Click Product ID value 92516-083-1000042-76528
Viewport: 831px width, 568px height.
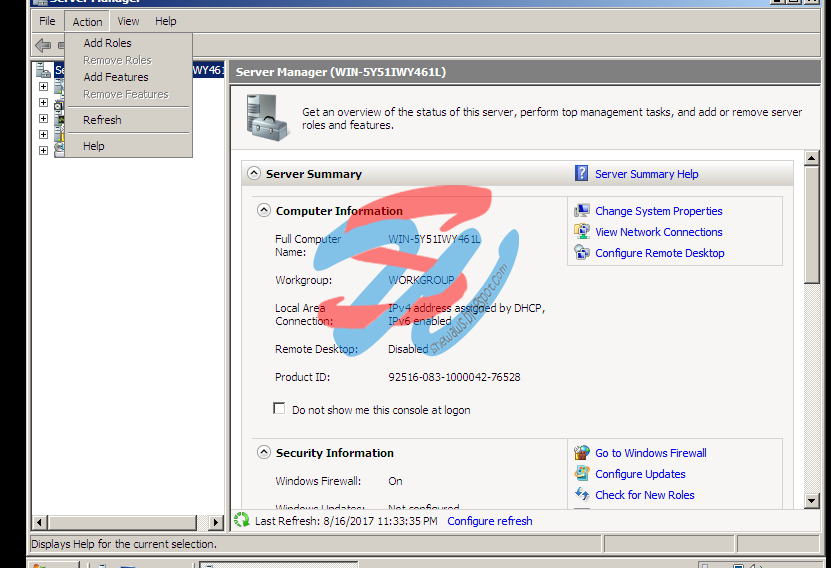pyautogui.click(x=454, y=377)
